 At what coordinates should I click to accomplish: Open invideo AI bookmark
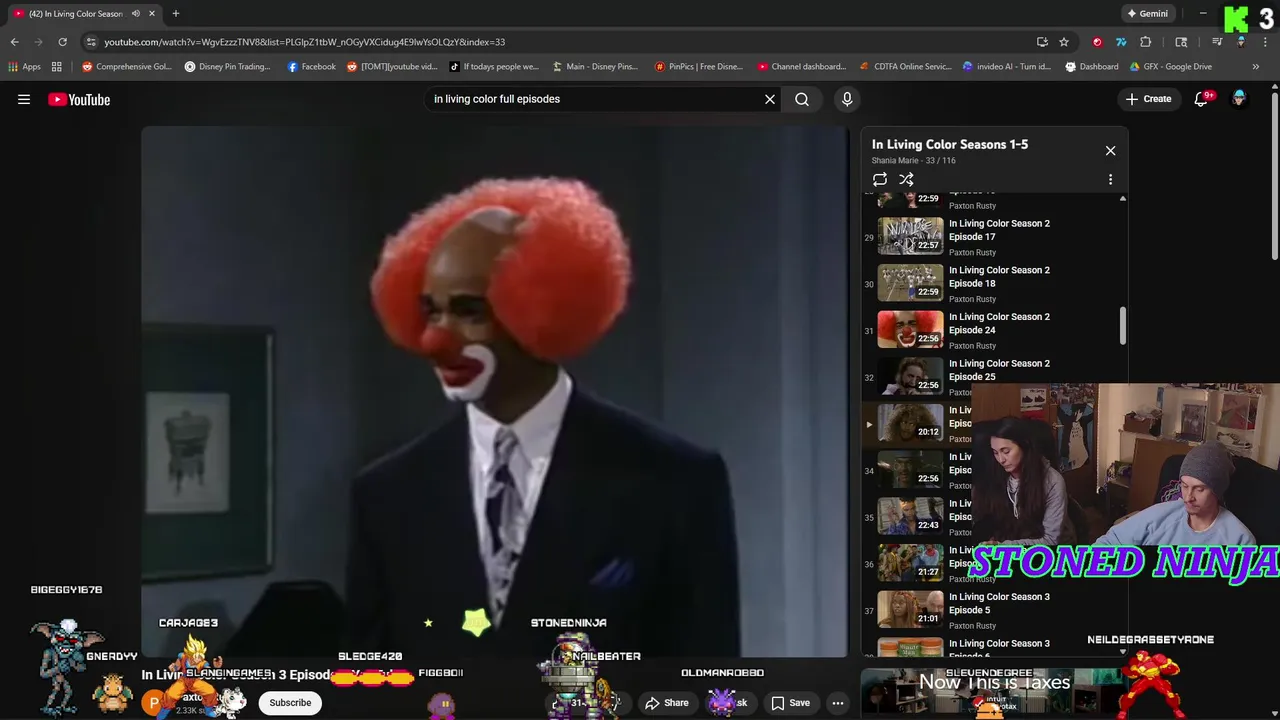[x=1006, y=67]
